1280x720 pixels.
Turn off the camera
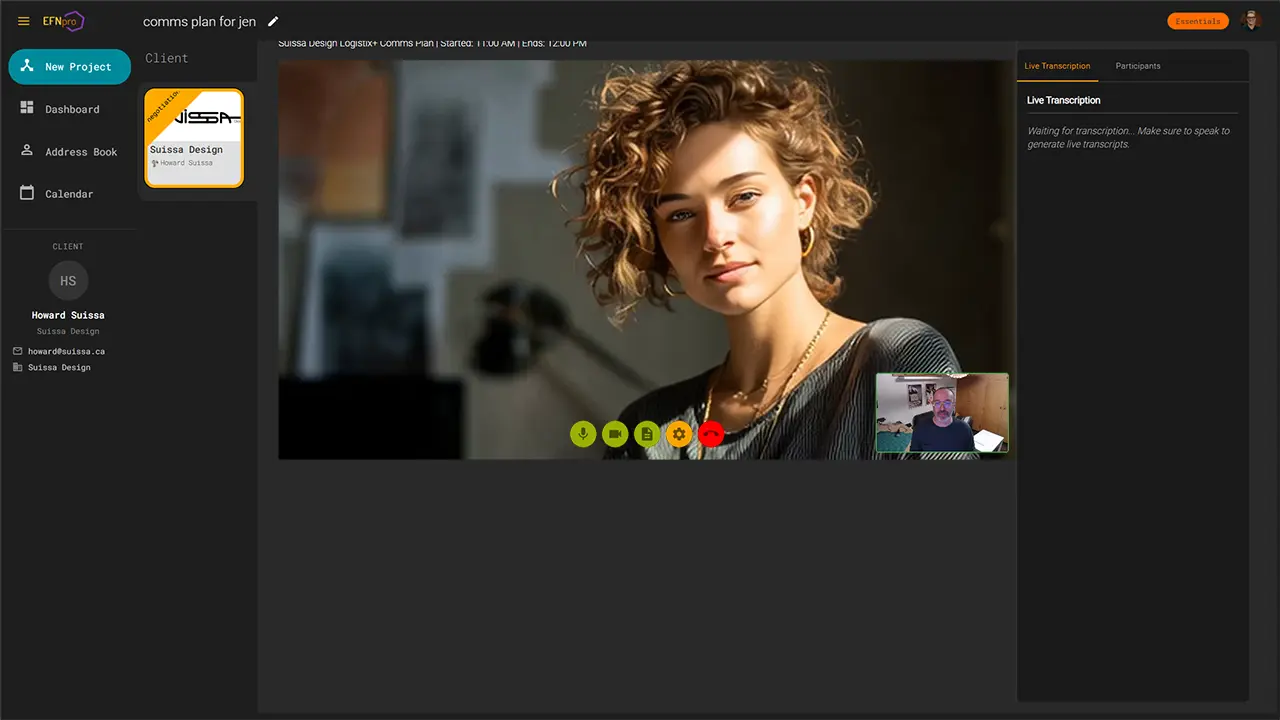pyautogui.click(x=615, y=434)
